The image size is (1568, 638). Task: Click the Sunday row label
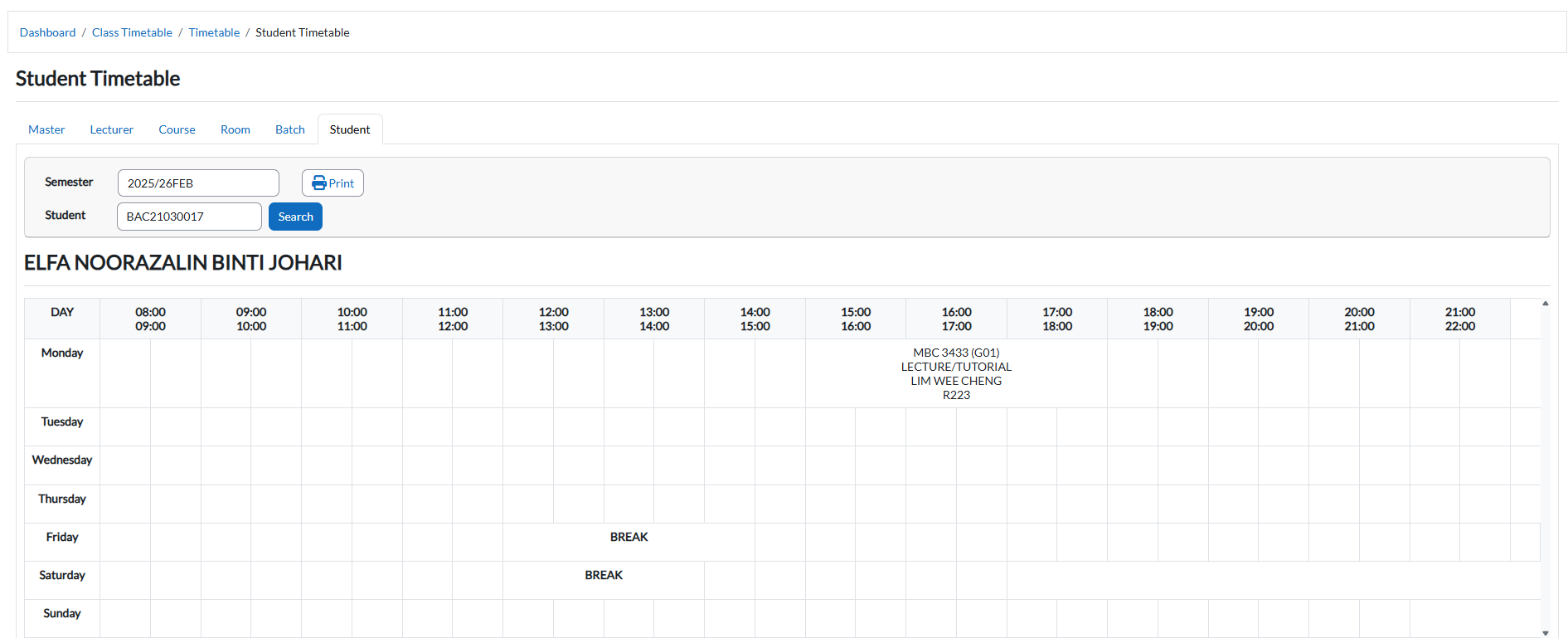(62, 613)
